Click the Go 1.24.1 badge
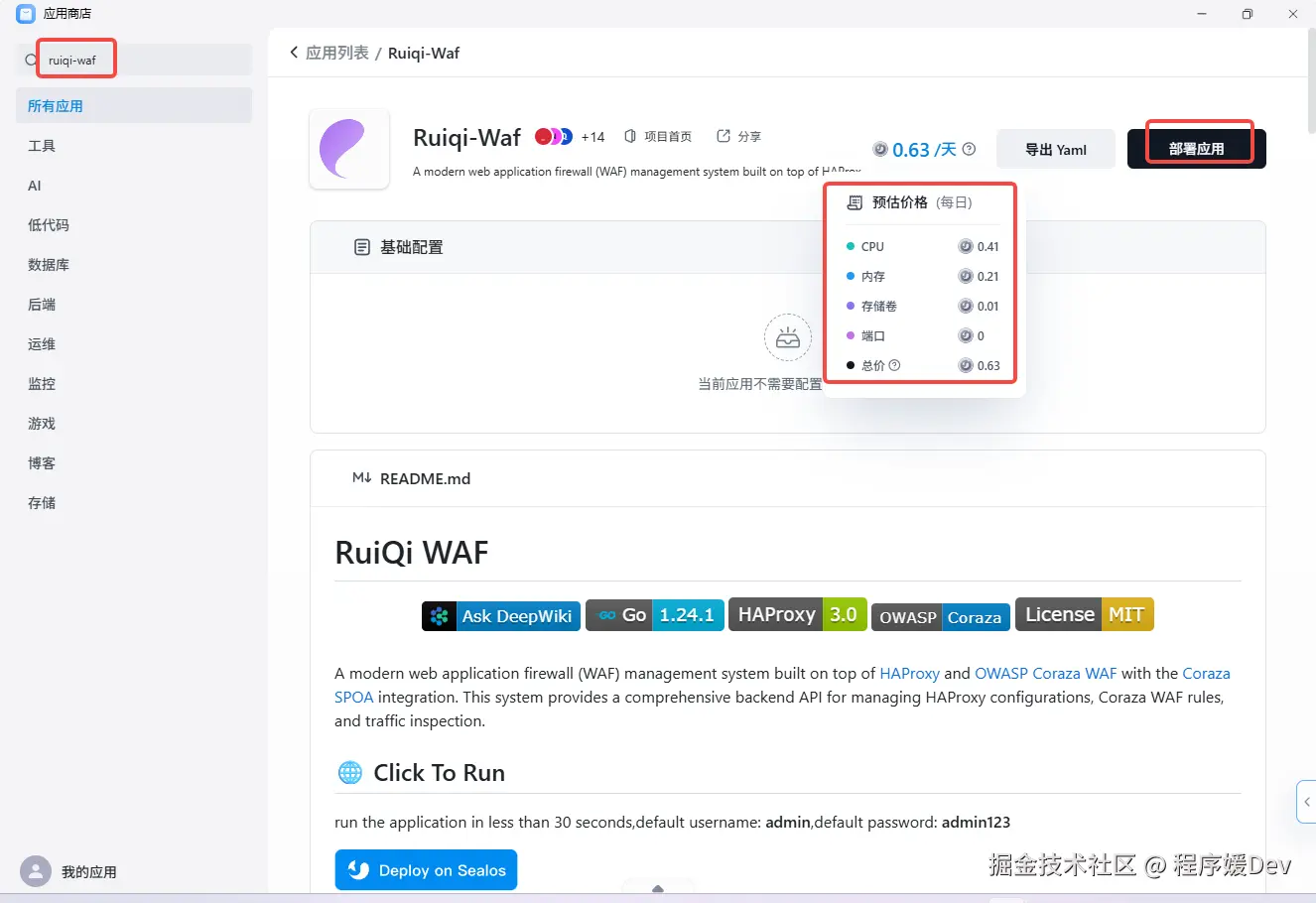The height and width of the screenshot is (903, 1316). (x=655, y=615)
